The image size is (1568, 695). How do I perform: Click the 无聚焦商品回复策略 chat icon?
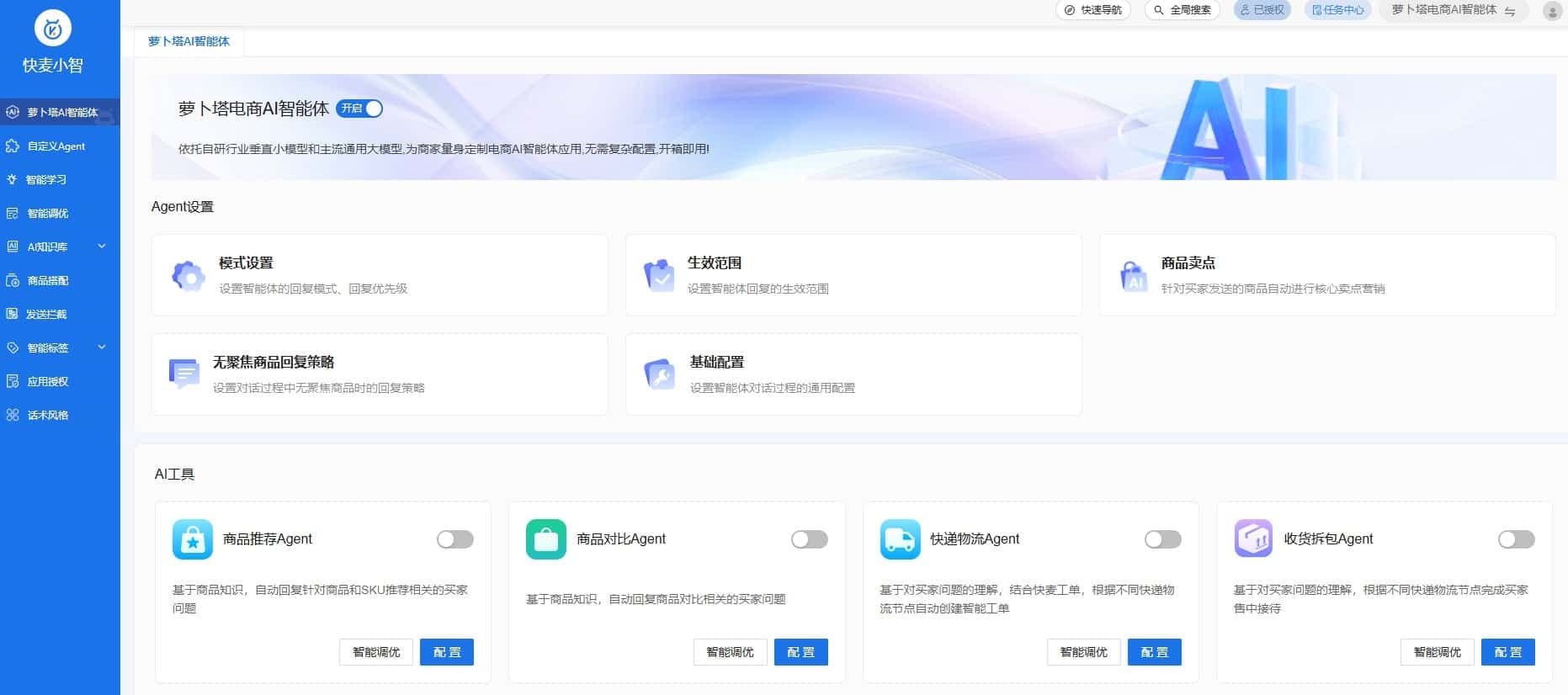coord(183,374)
